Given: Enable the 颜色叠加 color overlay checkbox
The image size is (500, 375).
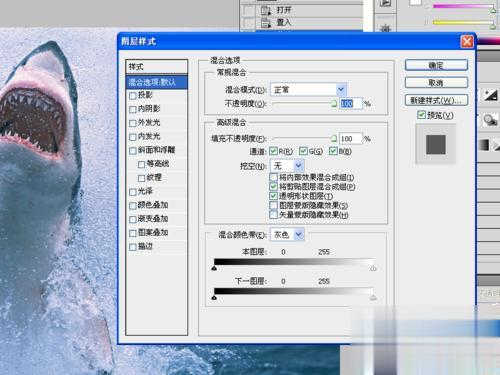Looking at the screenshot, I should 133,206.
